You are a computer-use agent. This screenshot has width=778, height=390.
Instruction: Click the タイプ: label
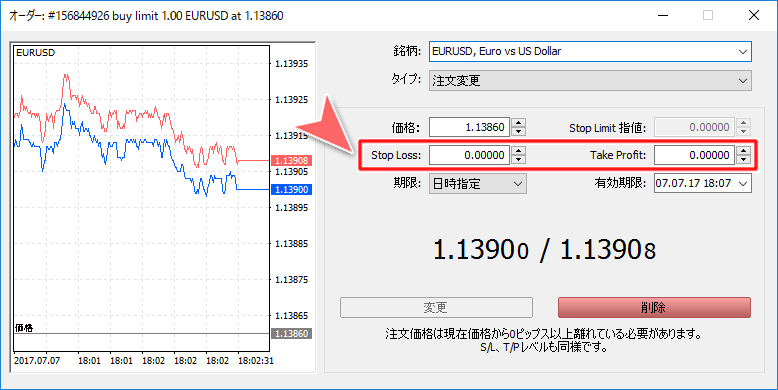(x=406, y=79)
